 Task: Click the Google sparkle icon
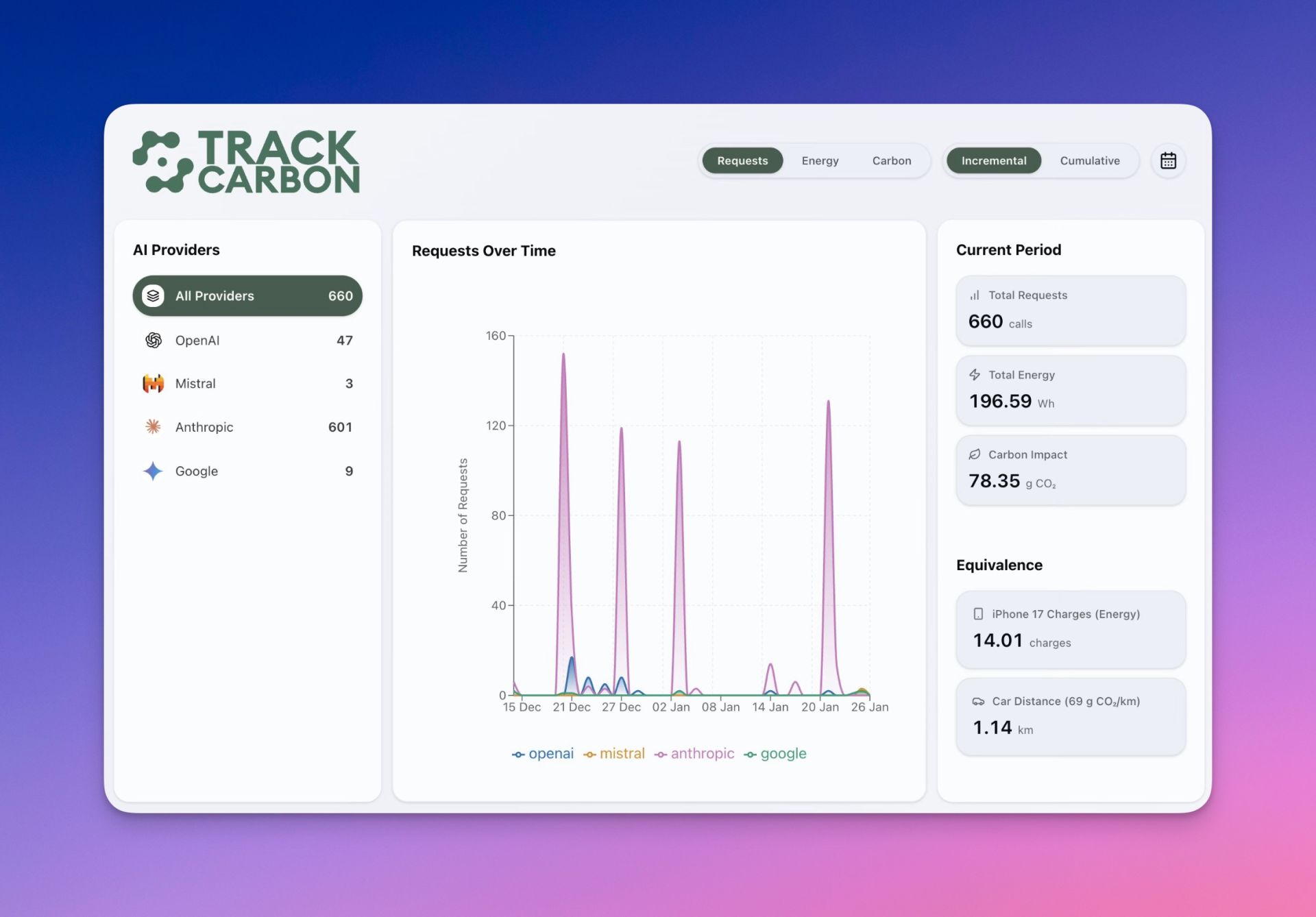click(154, 471)
